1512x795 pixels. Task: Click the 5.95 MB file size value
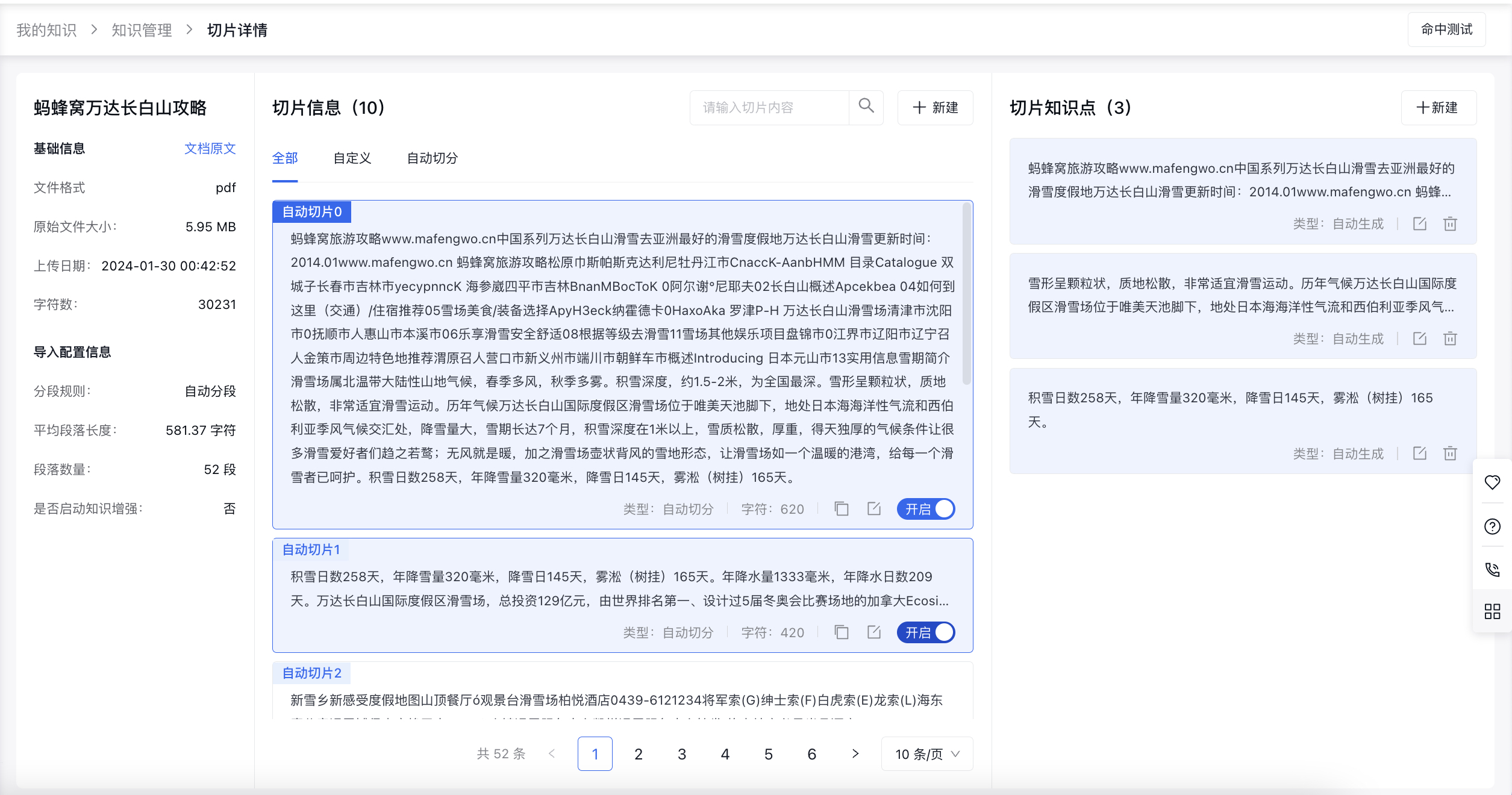(x=210, y=226)
